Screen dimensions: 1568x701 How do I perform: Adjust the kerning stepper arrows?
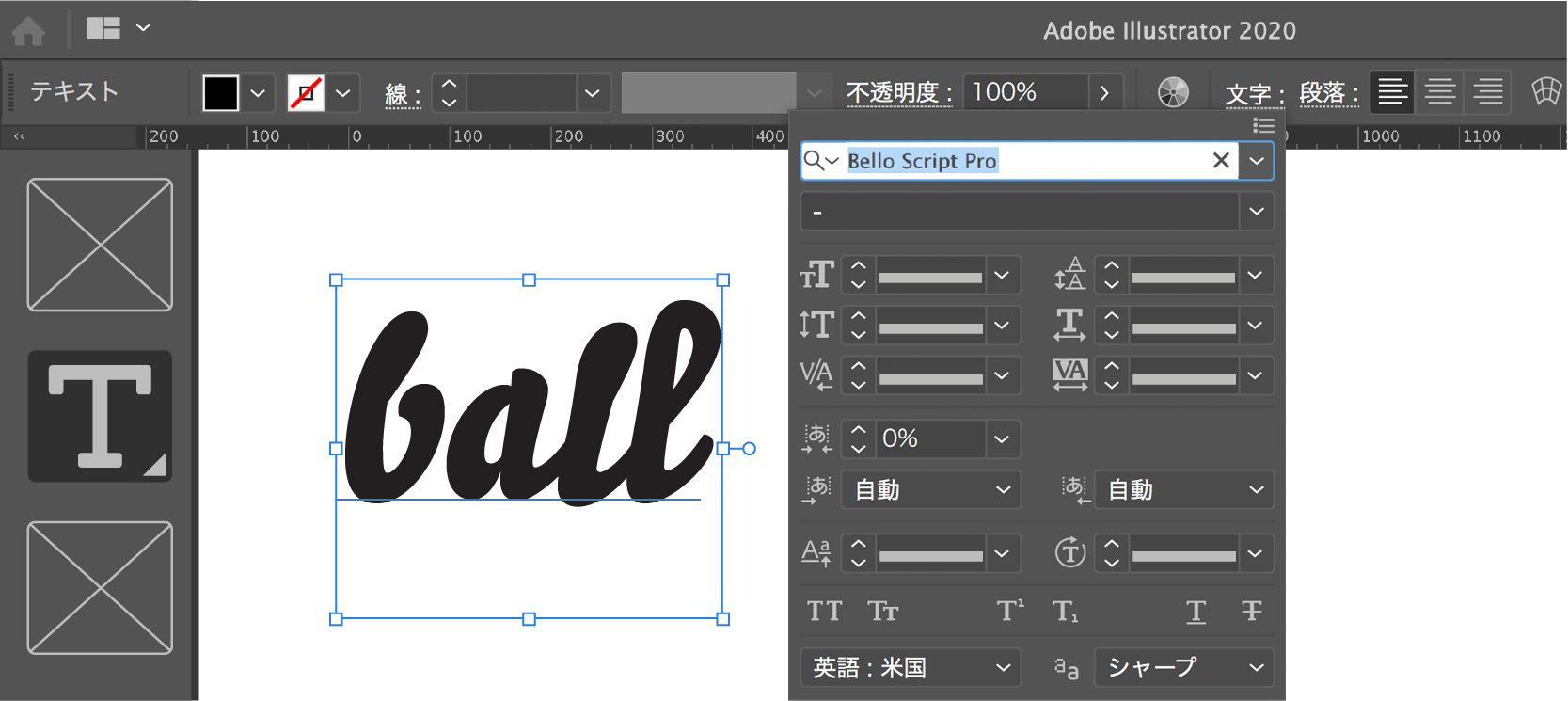click(x=859, y=375)
